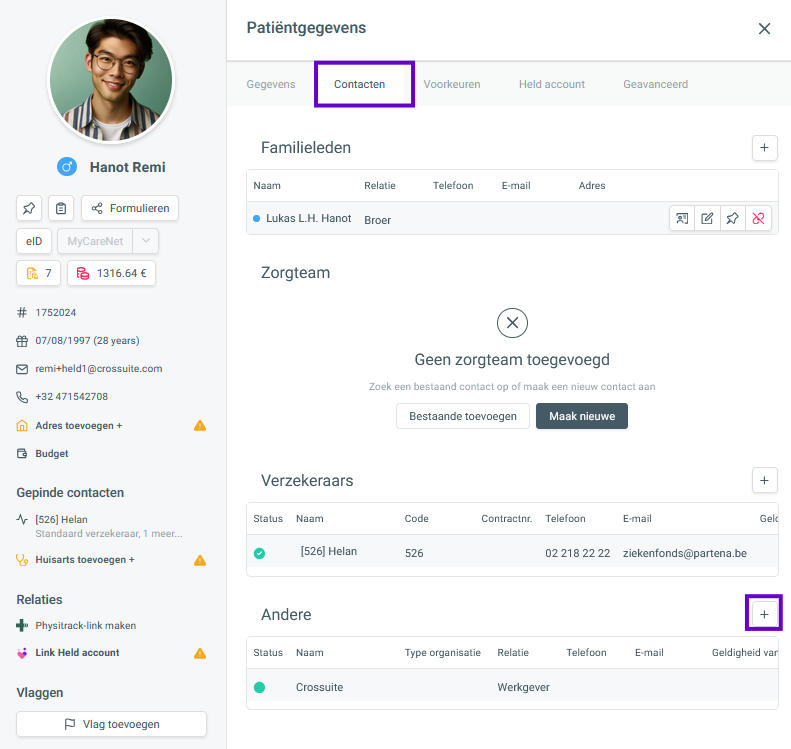Click the patient profile photo
The image size is (791, 749).
111,80
